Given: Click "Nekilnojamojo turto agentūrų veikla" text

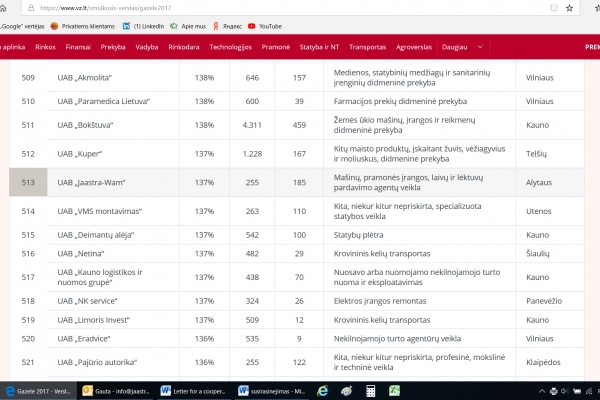Looking at the screenshot, I should 397,339.
